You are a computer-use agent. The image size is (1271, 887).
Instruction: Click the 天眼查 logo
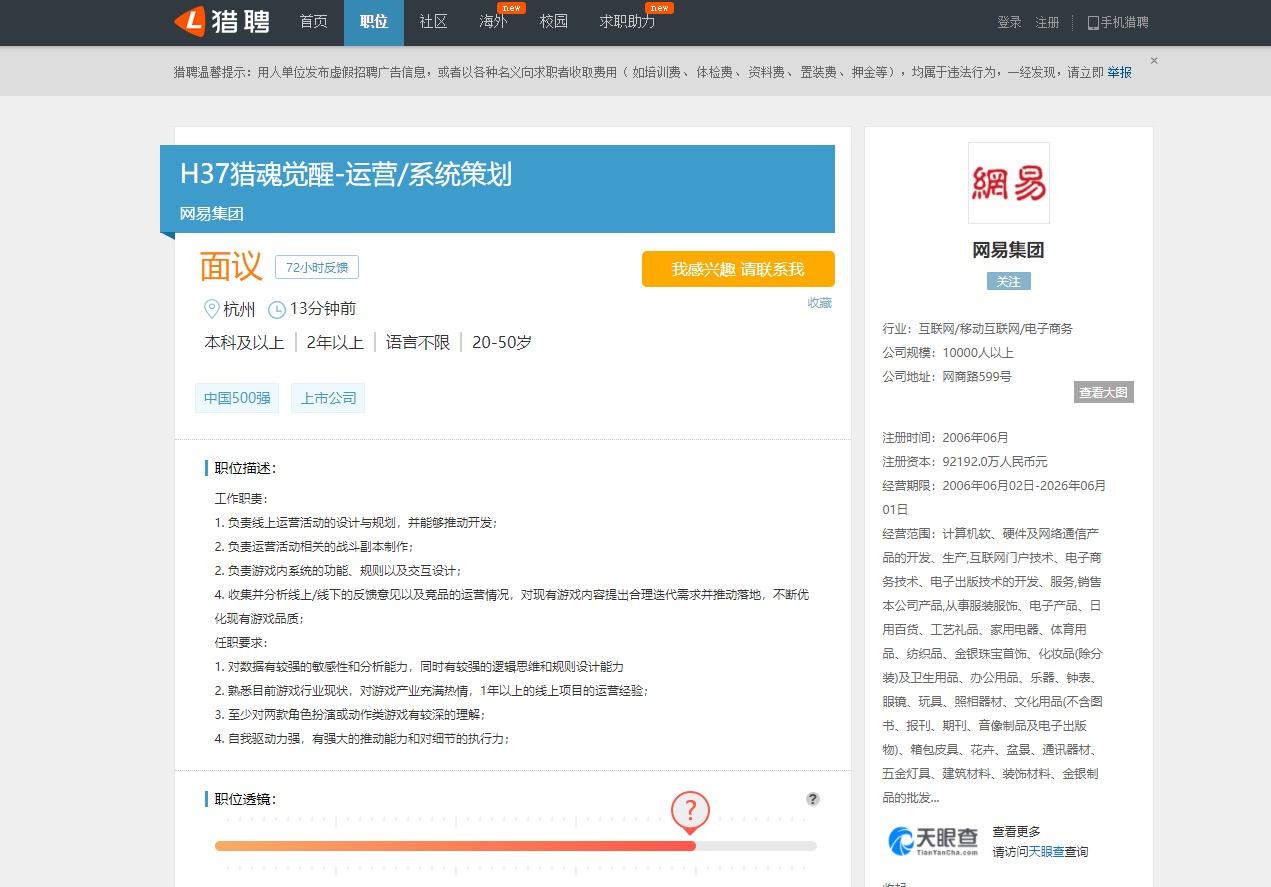click(933, 840)
